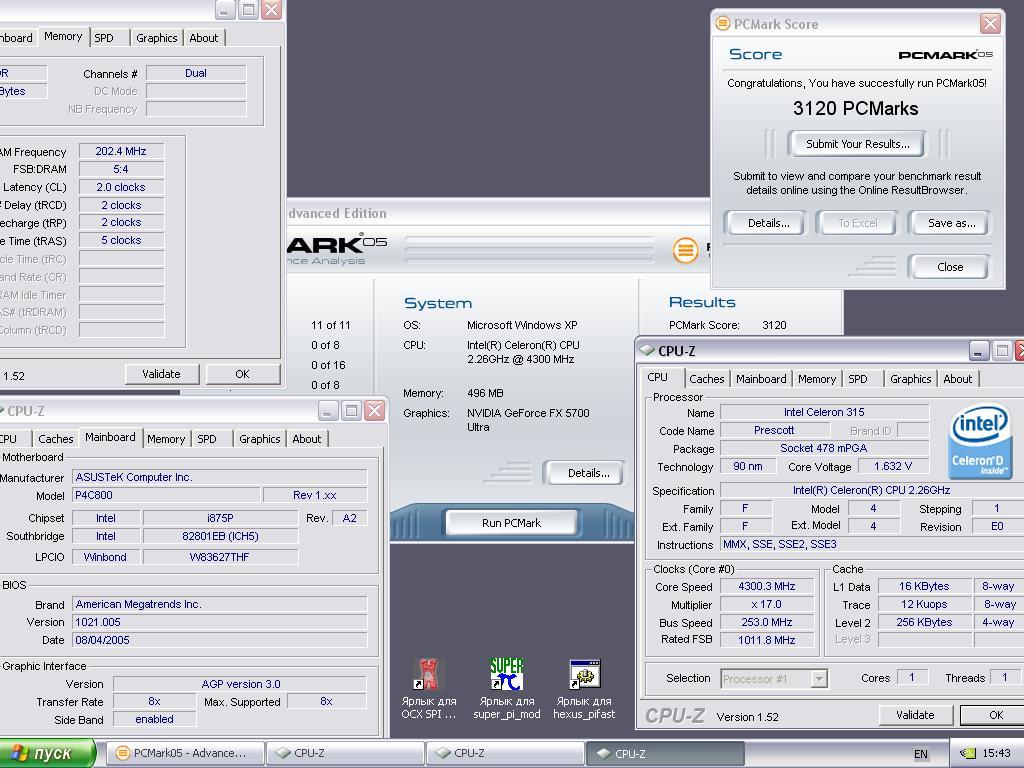Click the Rated FSB value 1011.8 MHz
This screenshot has height=768, width=1024.
[767, 640]
